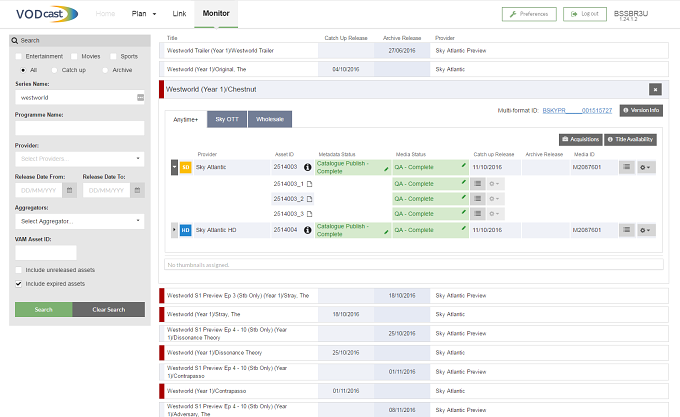The height and width of the screenshot is (417, 680).
Task: Click the green Search button
Action: tap(43, 309)
